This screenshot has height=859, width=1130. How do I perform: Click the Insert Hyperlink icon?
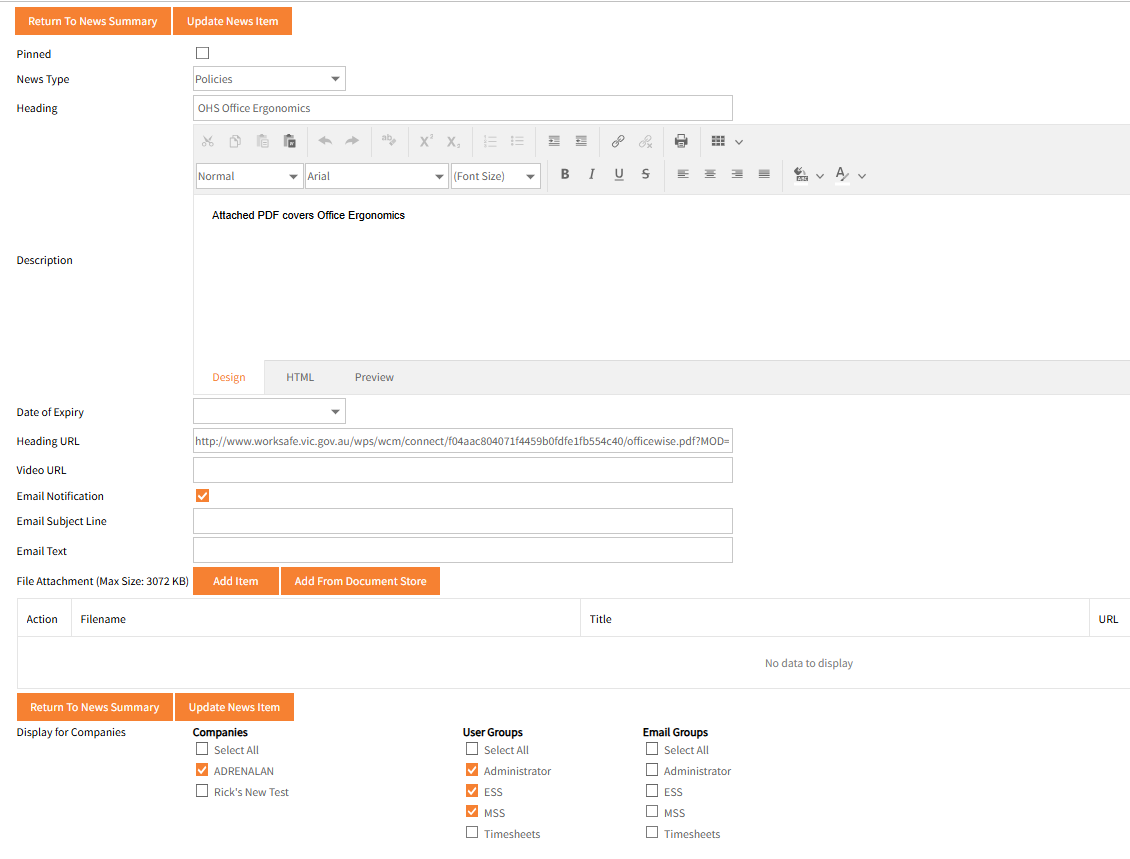[618, 141]
